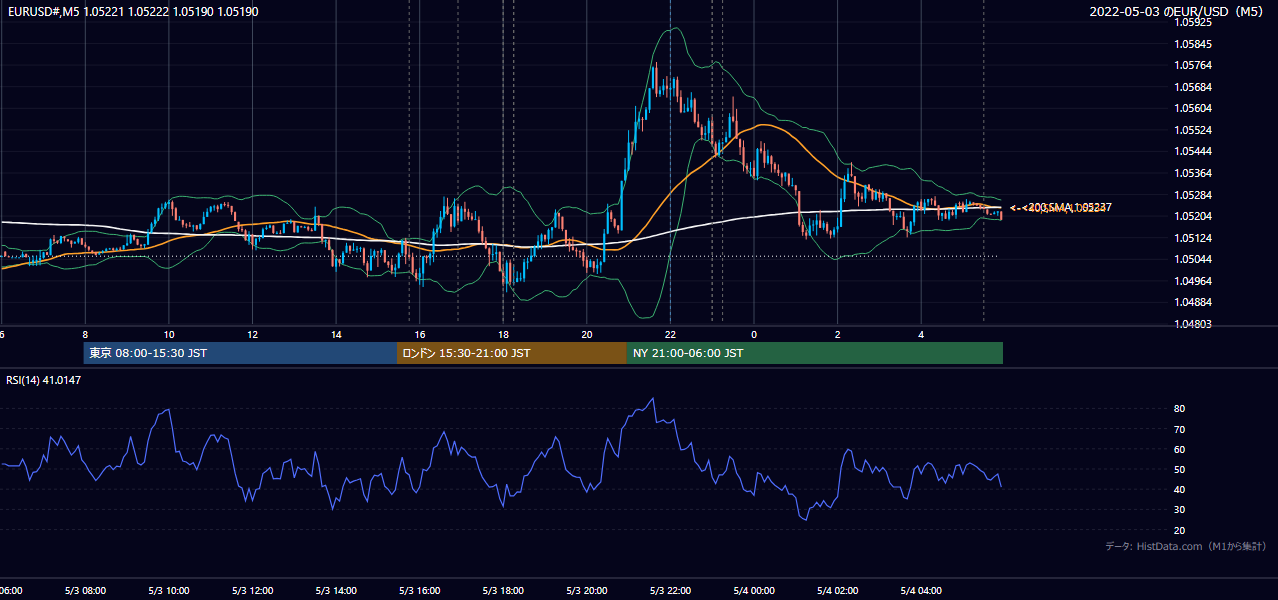The width and height of the screenshot is (1278, 600).
Task: Click hour label 14 under price chart
Action: (x=336, y=335)
